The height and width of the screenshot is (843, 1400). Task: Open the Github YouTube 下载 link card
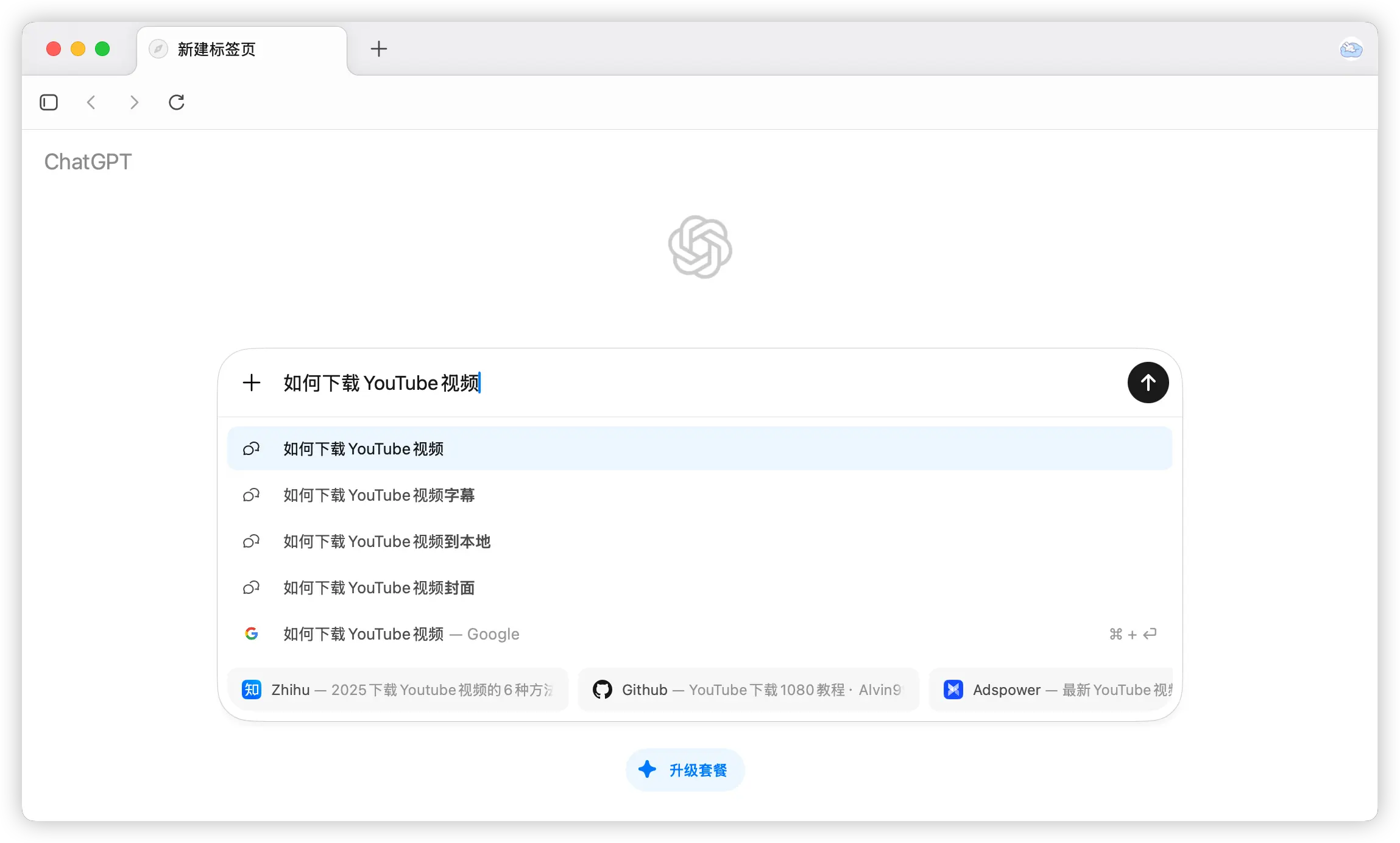[x=748, y=690]
